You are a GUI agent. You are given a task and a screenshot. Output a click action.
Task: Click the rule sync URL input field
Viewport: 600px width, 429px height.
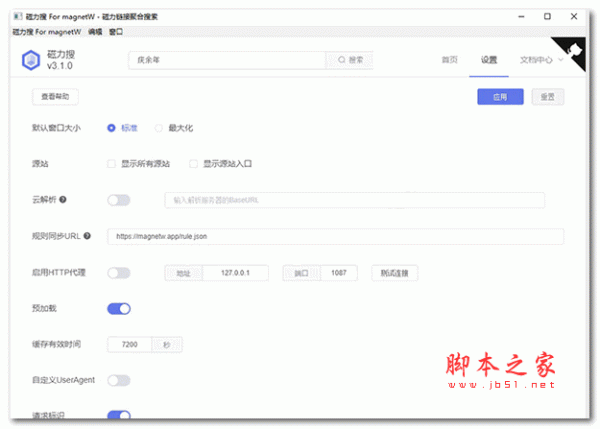tap(335, 236)
